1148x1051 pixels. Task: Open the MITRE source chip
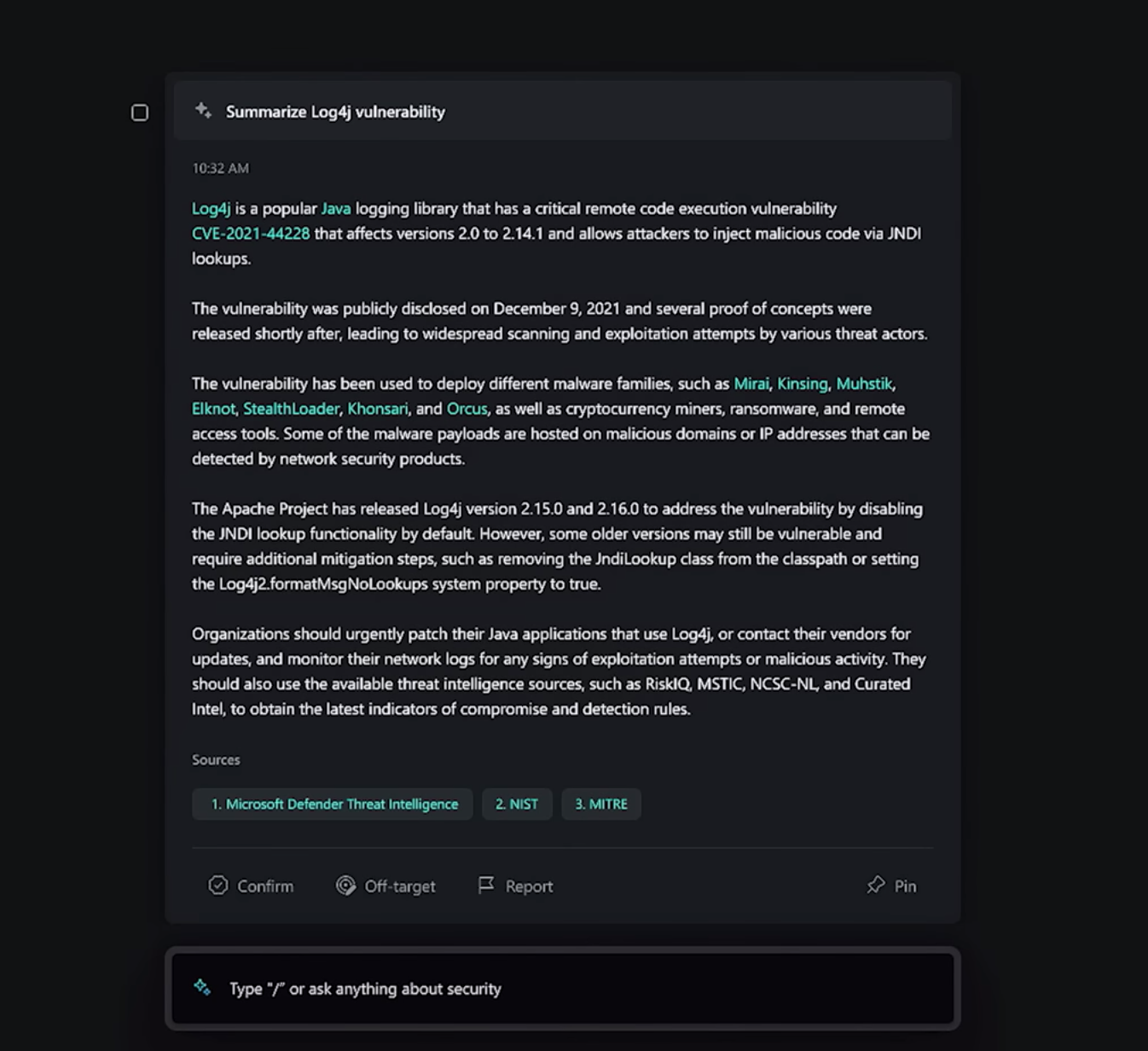(601, 804)
